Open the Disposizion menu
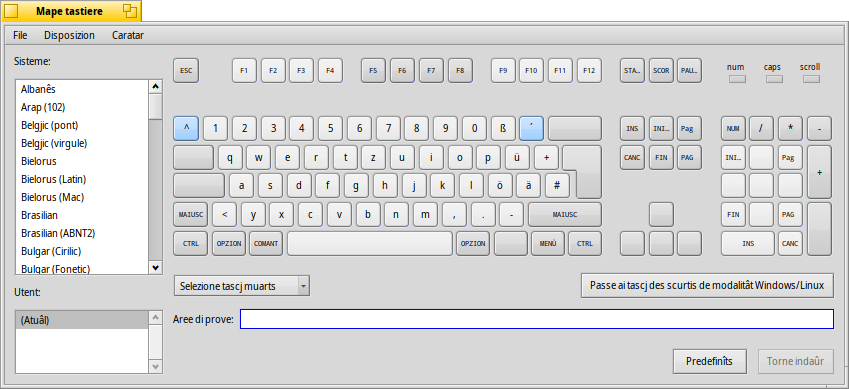 click(x=69, y=35)
